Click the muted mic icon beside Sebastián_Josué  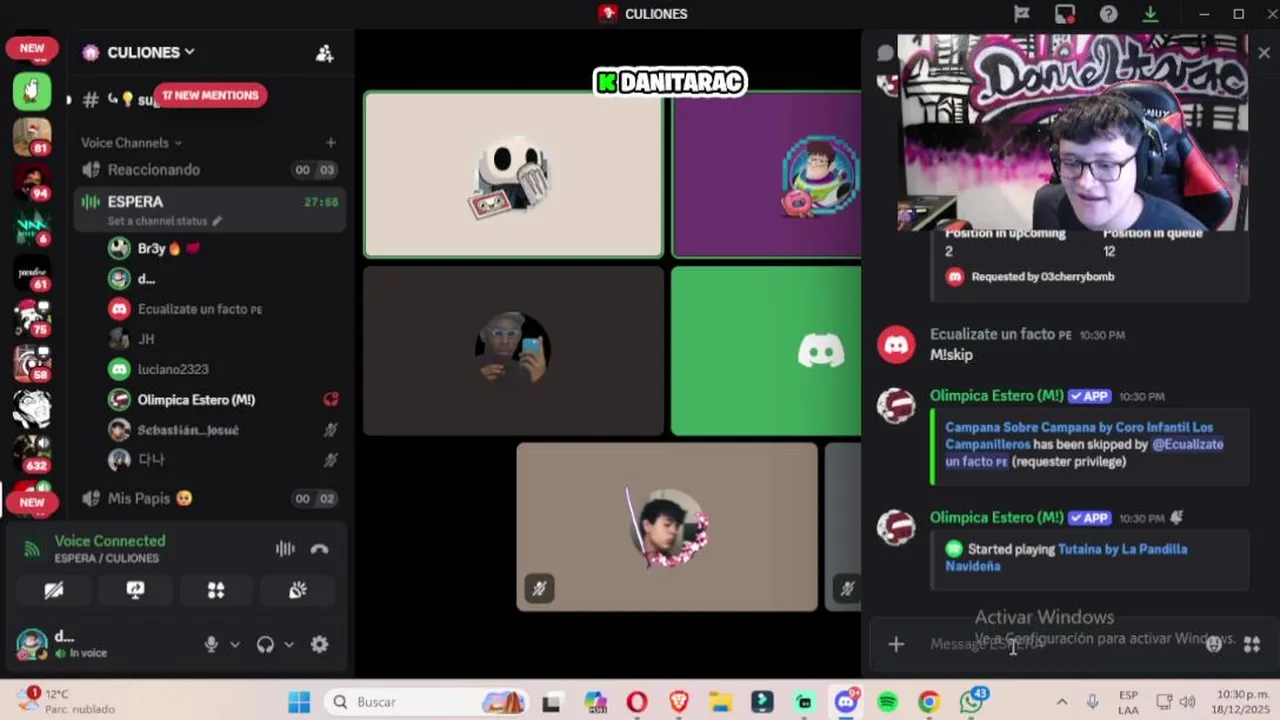click(x=330, y=430)
